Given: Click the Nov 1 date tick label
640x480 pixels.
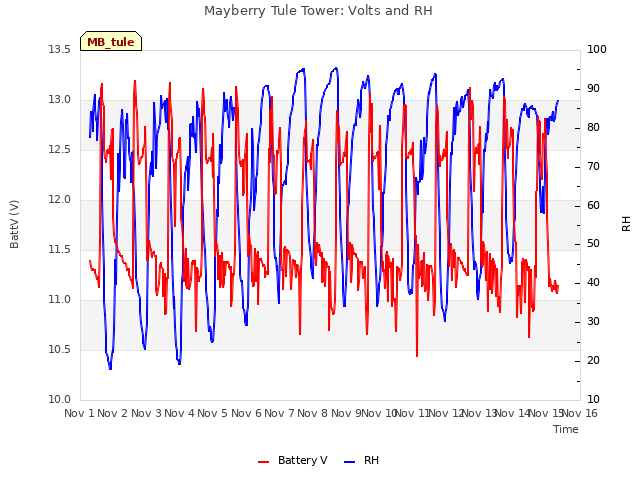Looking at the screenshot, I should click(x=79, y=413).
